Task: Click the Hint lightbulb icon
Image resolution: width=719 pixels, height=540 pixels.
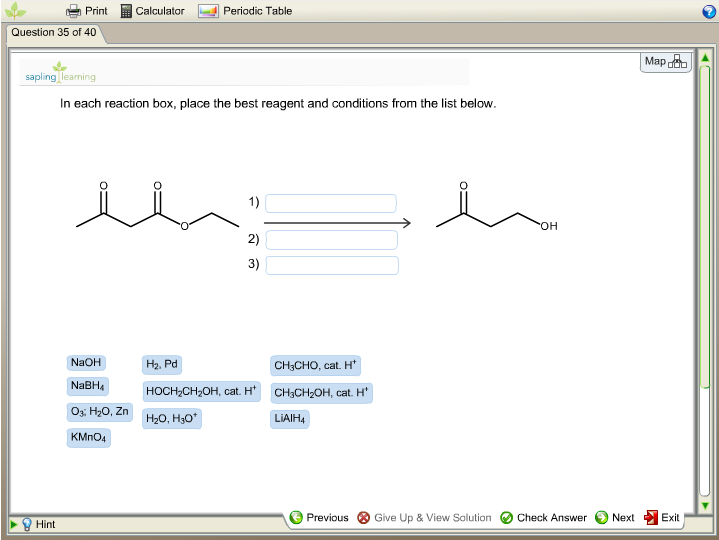Action: coord(27,524)
